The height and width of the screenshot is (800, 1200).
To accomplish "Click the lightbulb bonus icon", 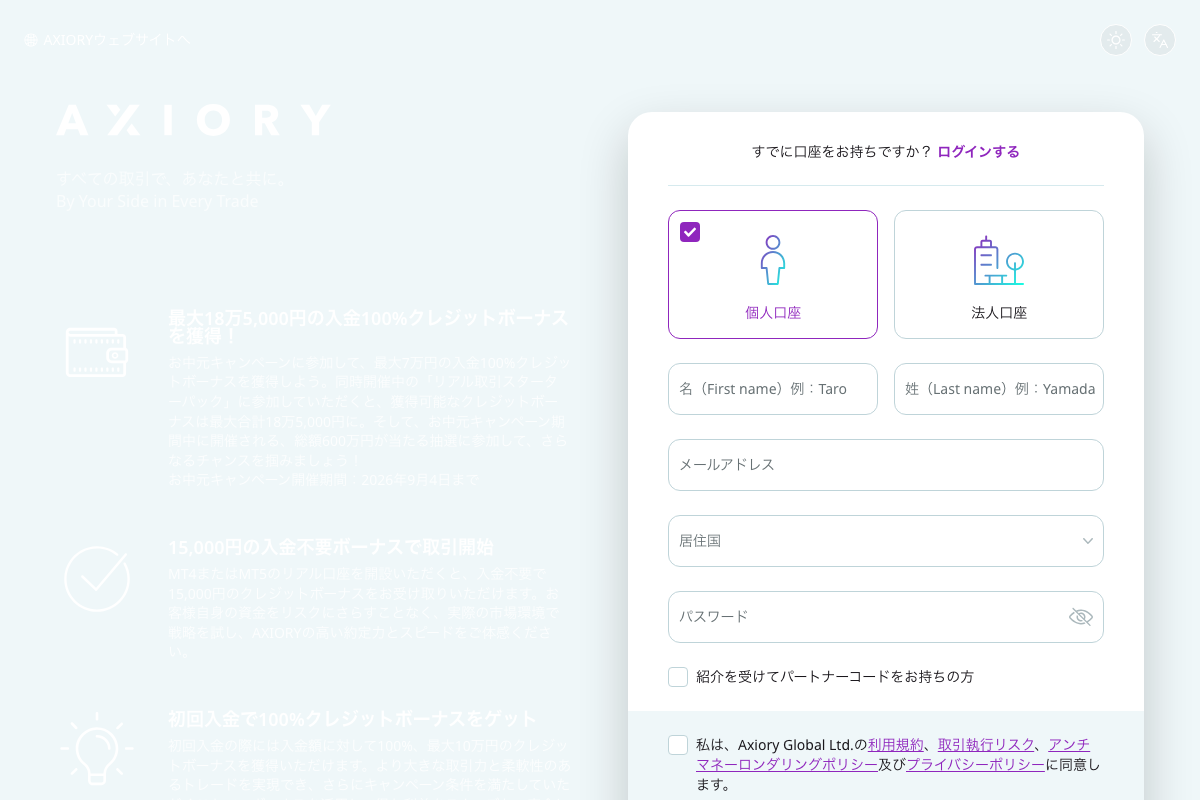I will [x=96, y=748].
